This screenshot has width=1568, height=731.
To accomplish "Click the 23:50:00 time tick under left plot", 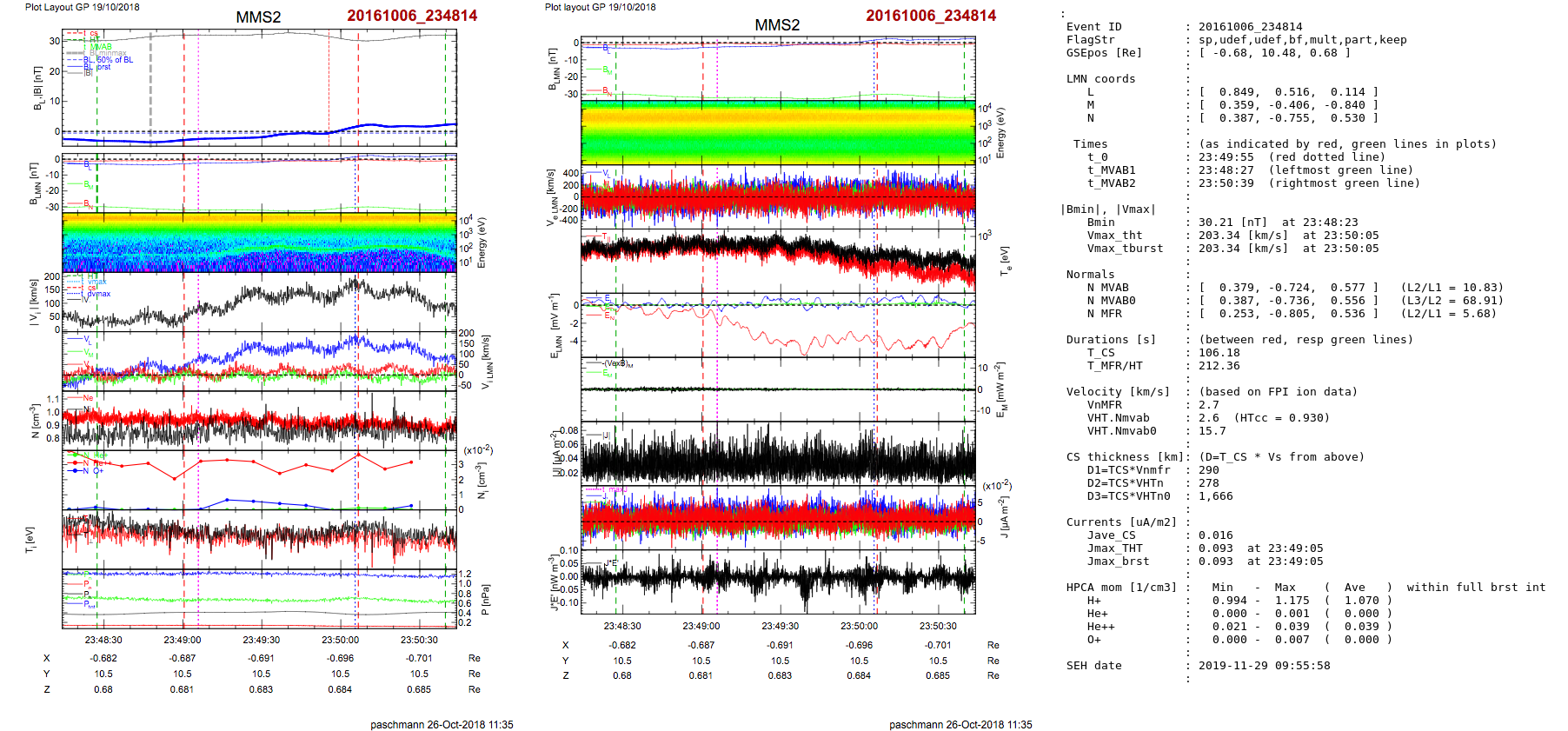I will pos(340,640).
